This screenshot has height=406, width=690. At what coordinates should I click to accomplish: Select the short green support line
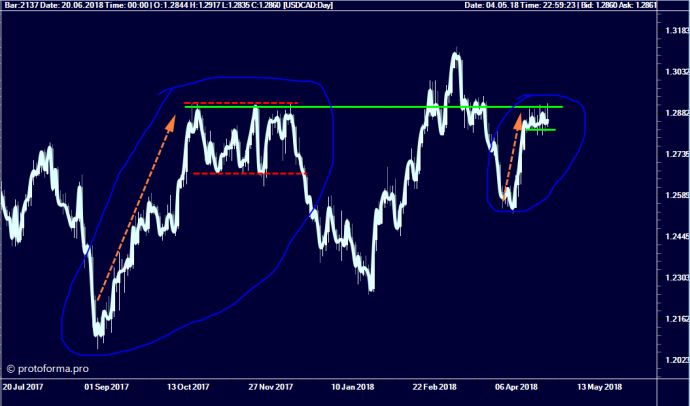coord(539,130)
